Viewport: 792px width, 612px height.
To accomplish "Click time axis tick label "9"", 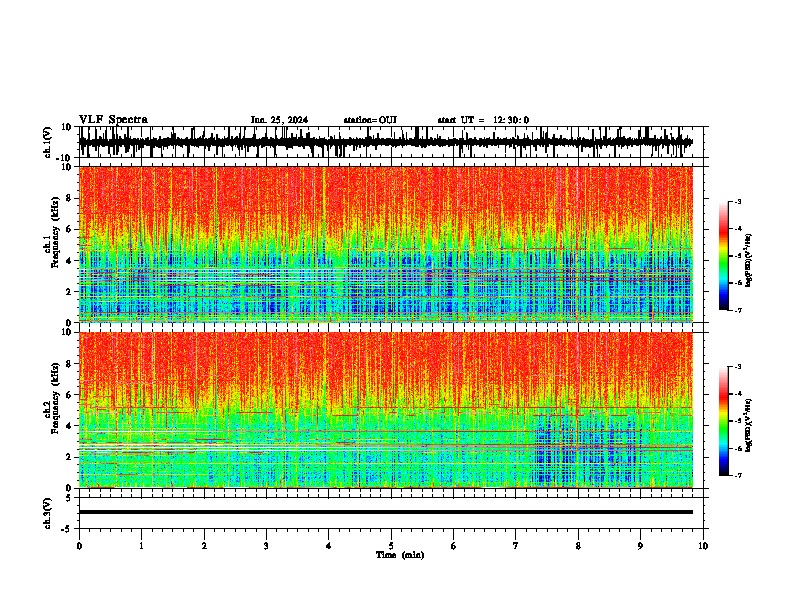I will pos(640,546).
